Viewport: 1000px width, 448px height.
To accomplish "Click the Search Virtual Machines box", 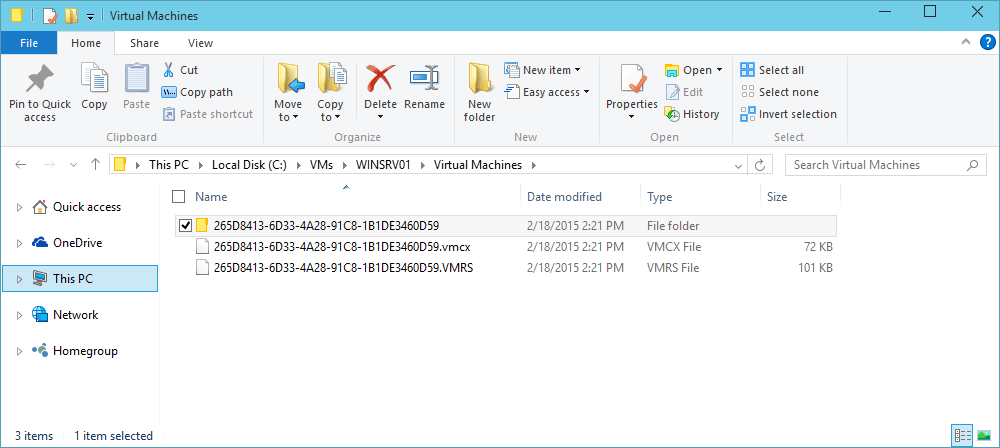I will point(885,165).
